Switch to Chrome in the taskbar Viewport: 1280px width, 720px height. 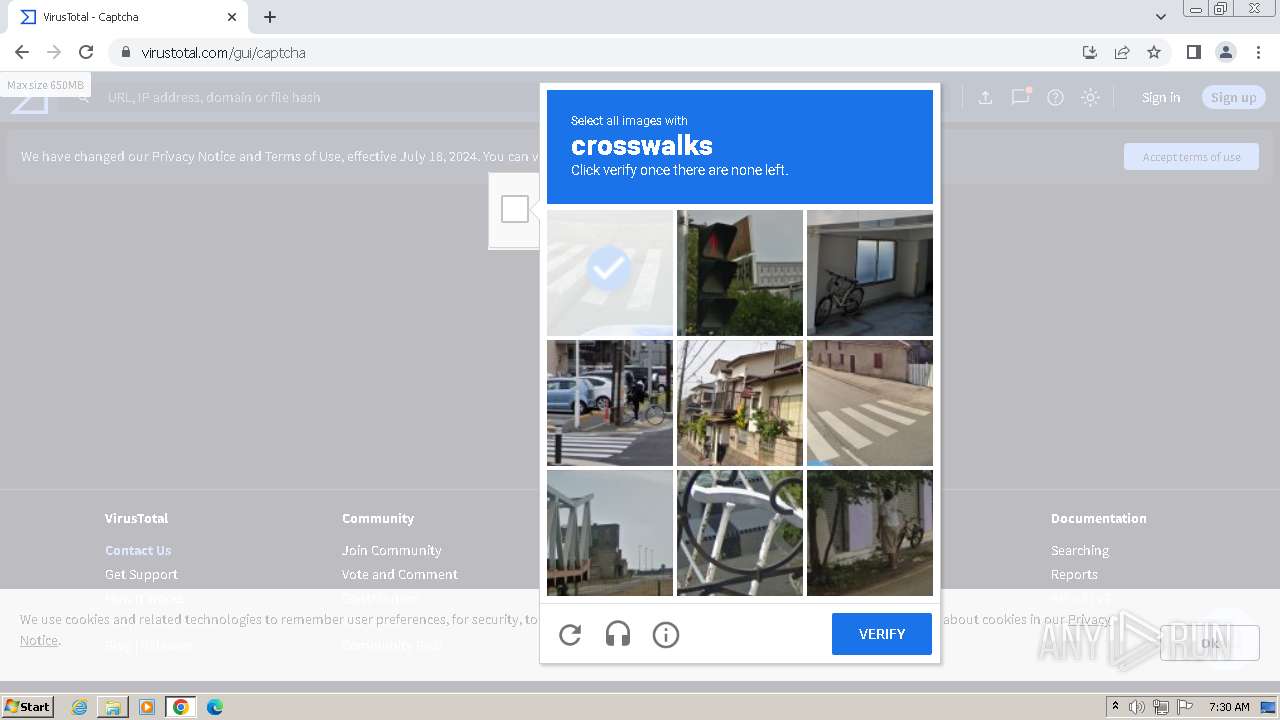[x=181, y=707]
